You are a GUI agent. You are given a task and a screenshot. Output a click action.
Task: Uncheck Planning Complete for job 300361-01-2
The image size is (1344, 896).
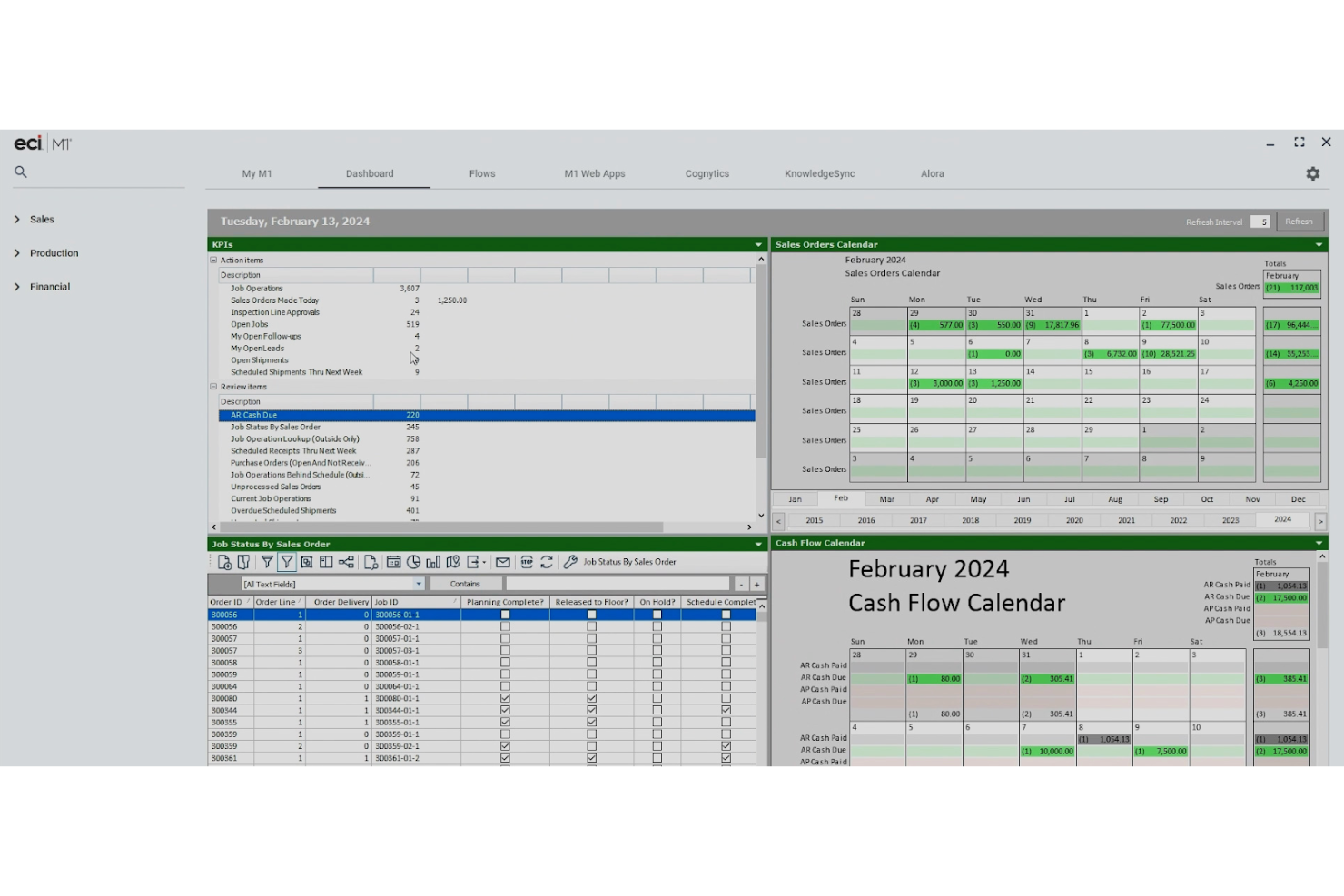(x=506, y=758)
